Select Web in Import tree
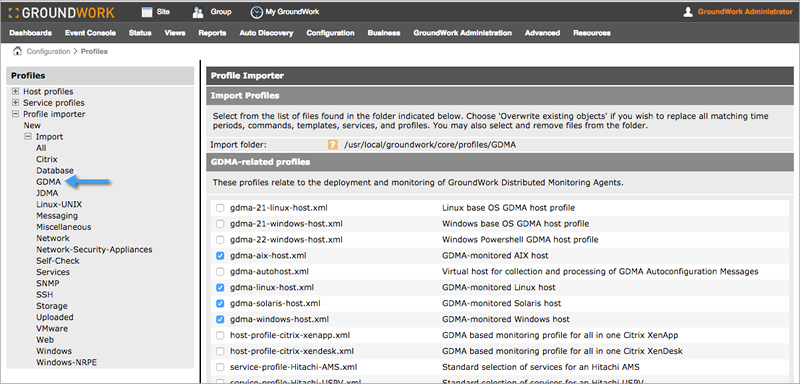 (45, 340)
